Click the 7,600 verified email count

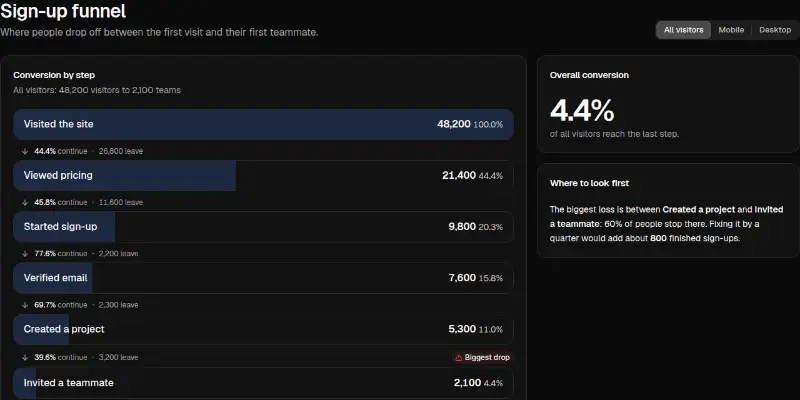click(462, 278)
